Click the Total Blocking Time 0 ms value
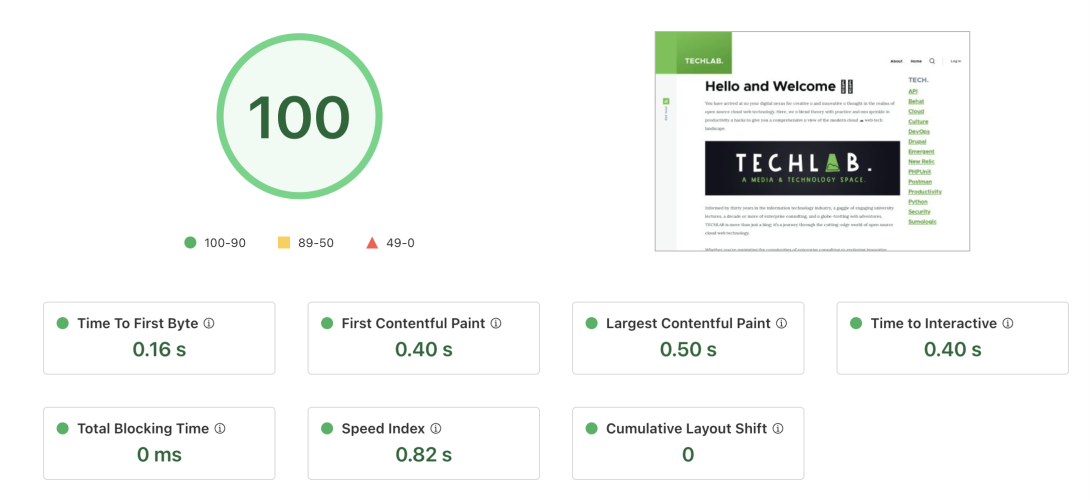Viewport: 1090px width, 500px height. coord(159,455)
